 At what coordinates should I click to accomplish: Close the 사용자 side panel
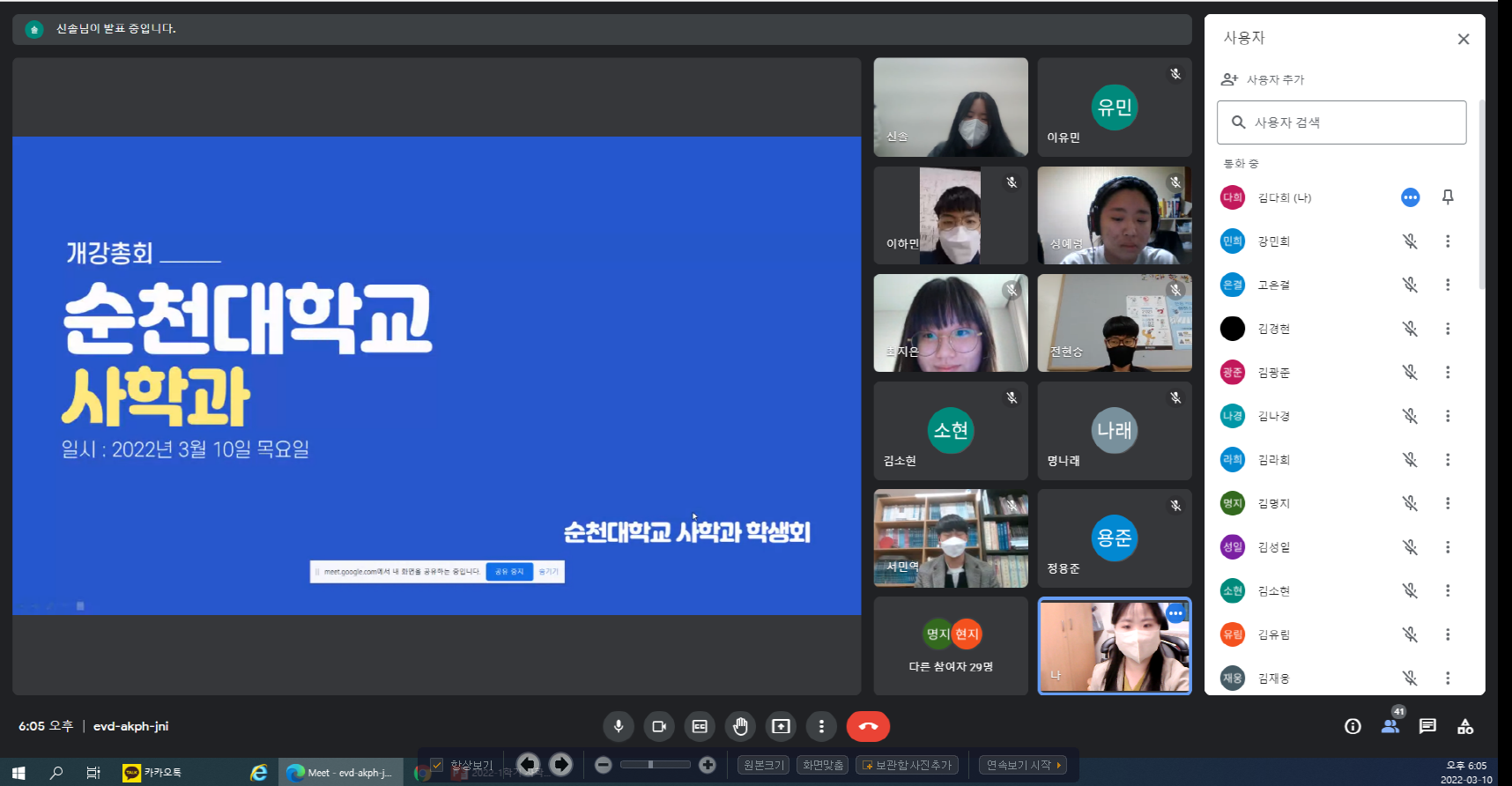[1464, 39]
